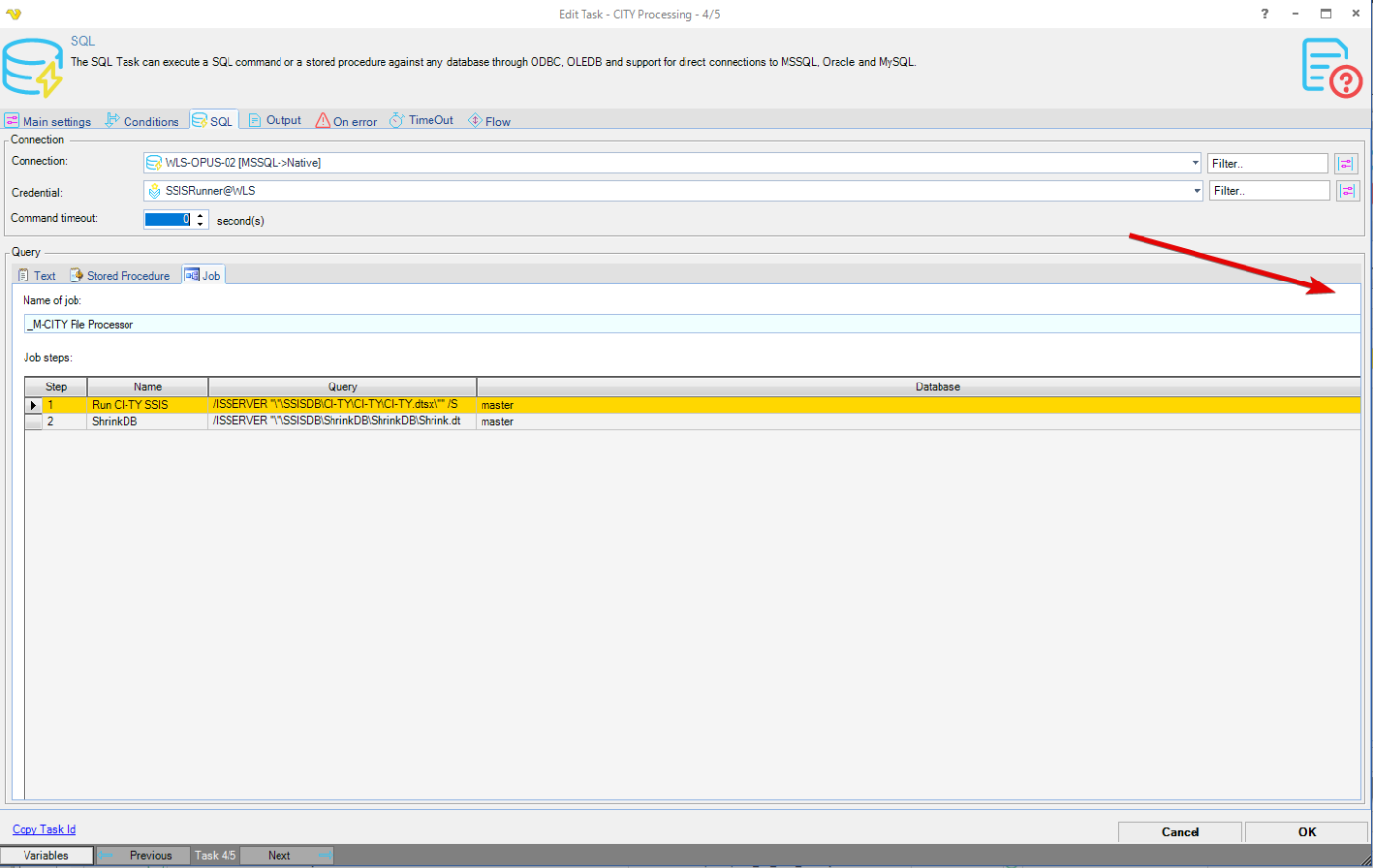Increase Command timeout with the up spinner arrow
The image size is (1373, 868).
200,215
